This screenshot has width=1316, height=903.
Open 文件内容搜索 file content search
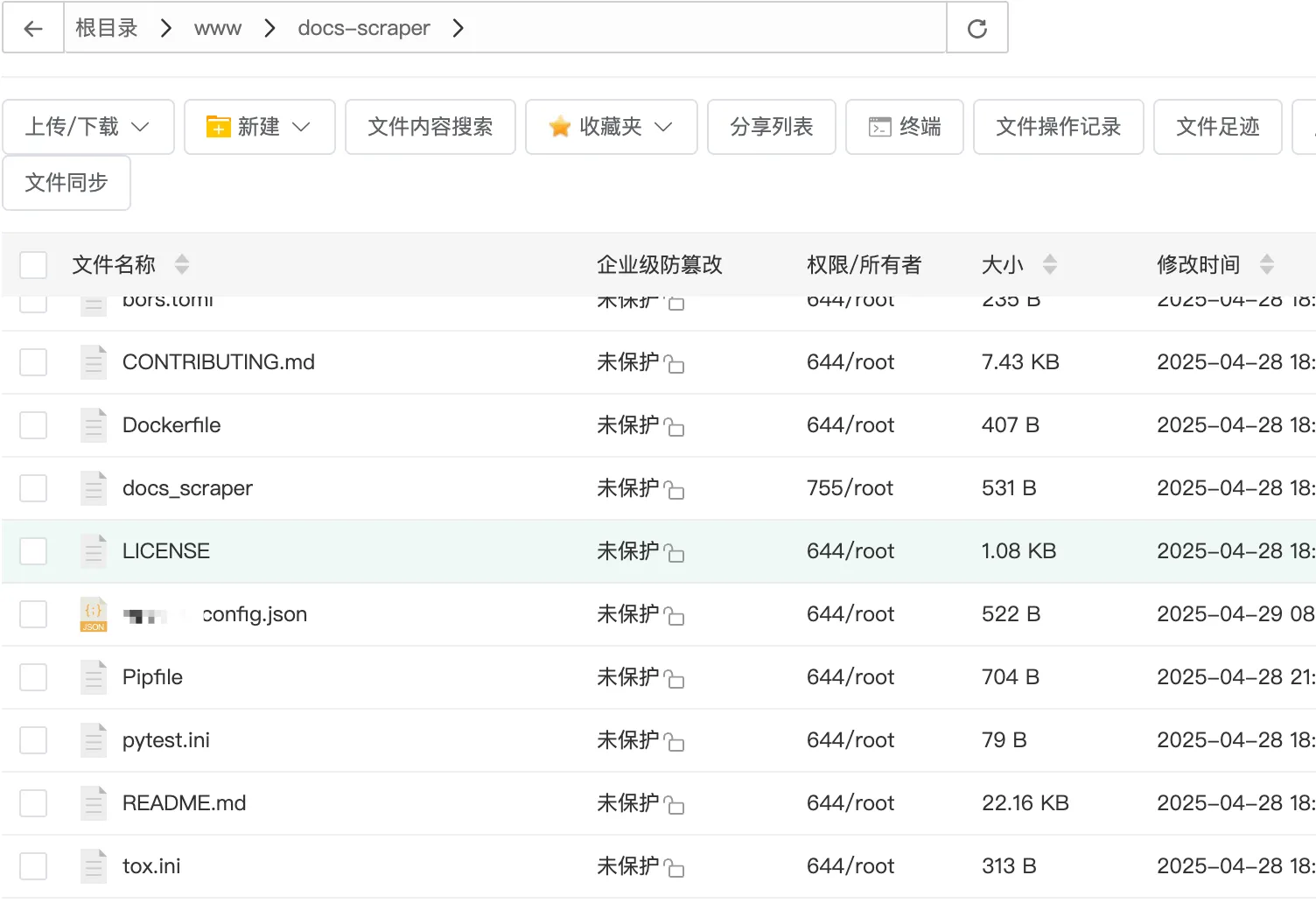coord(430,127)
